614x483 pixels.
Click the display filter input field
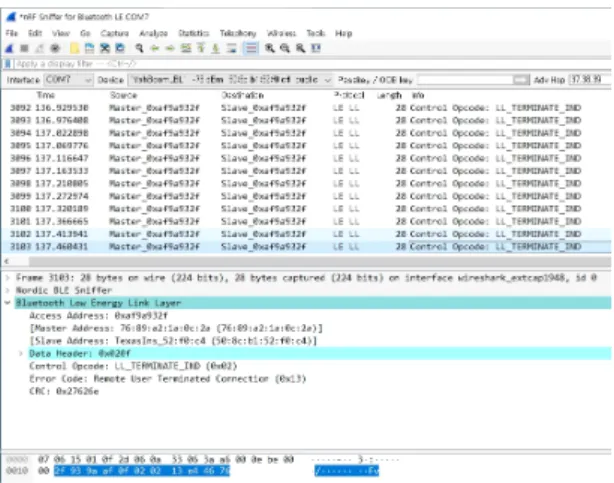tap(312, 64)
